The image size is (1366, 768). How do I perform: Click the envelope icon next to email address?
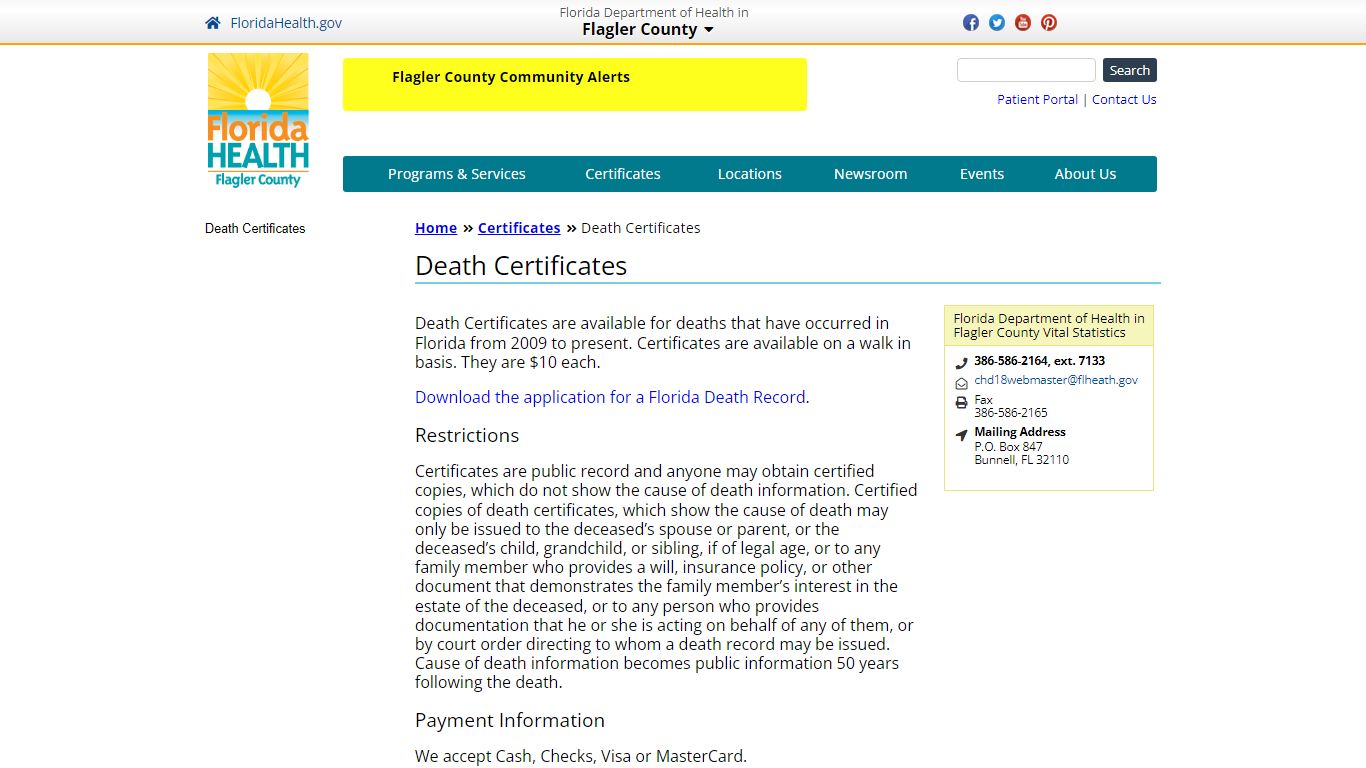coord(961,383)
